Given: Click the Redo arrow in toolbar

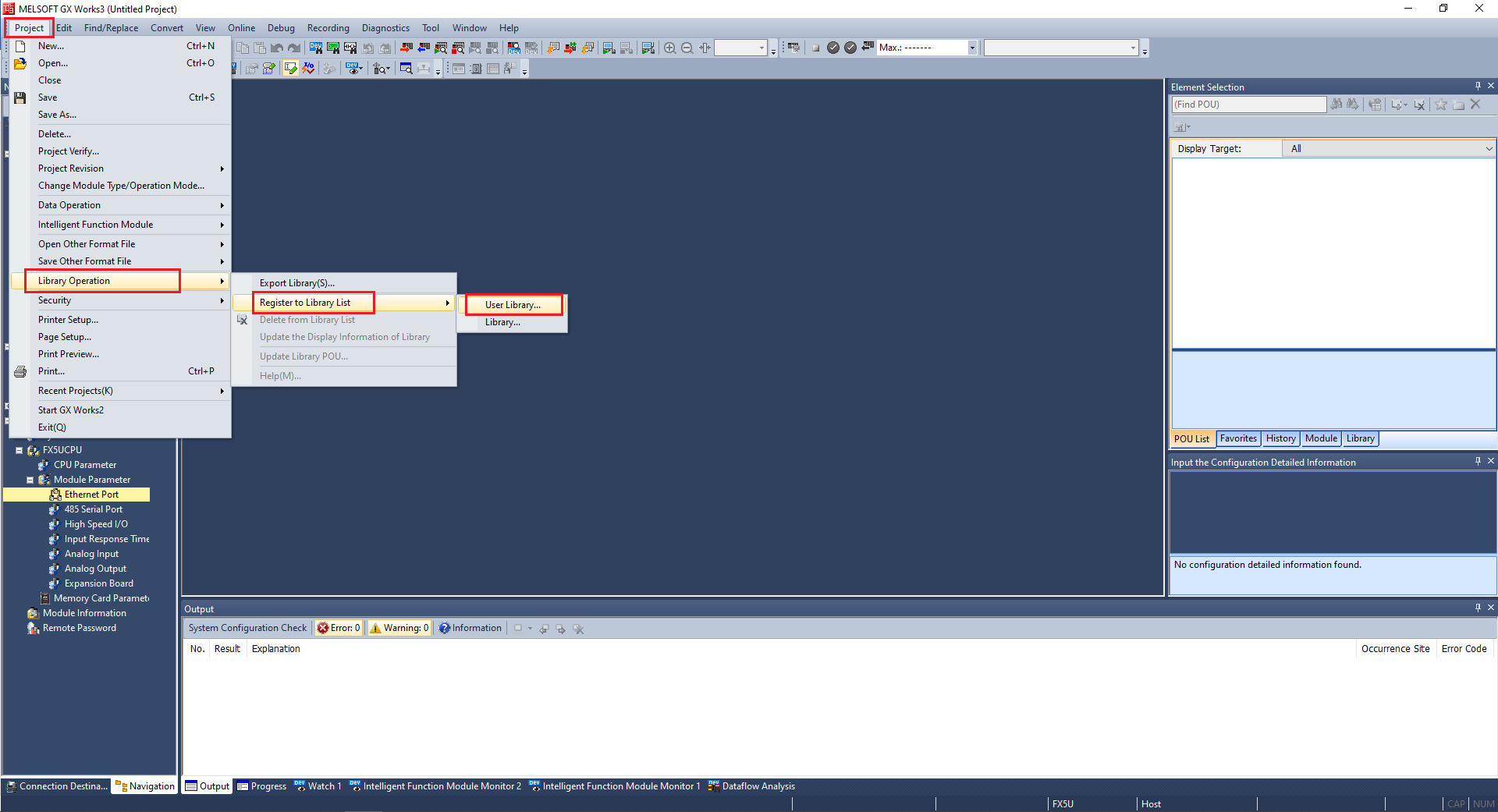Looking at the screenshot, I should 293,48.
